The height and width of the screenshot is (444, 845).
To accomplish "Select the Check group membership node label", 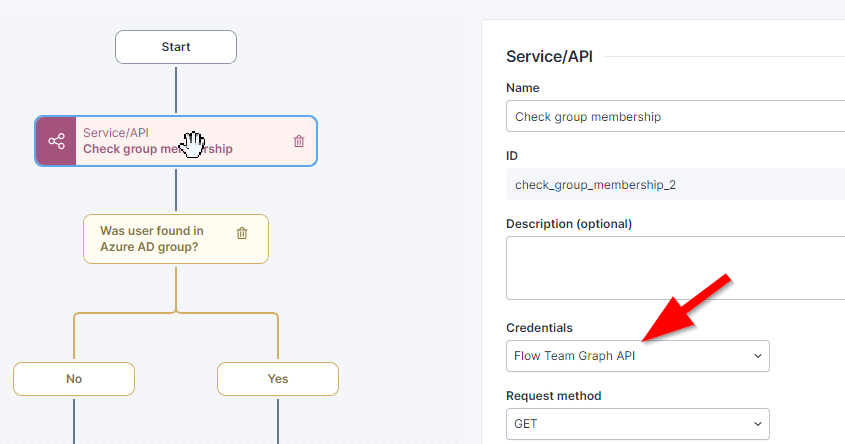I will click(x=158, y=149).
